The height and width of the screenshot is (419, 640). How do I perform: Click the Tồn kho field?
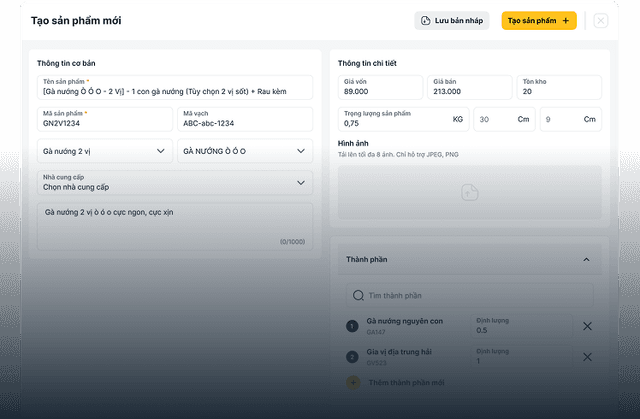click(558, 88)
